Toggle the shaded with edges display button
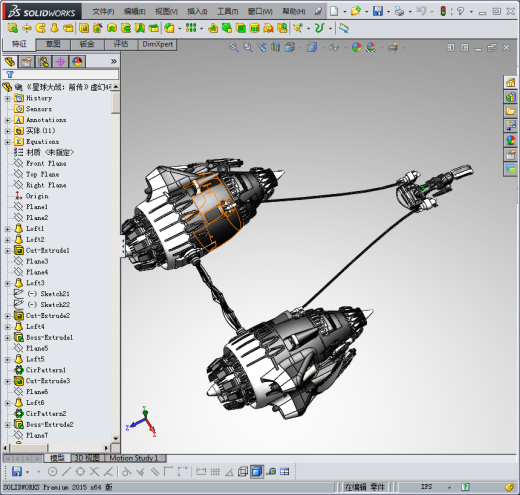The image size is (520, 495). click(257, 471)
